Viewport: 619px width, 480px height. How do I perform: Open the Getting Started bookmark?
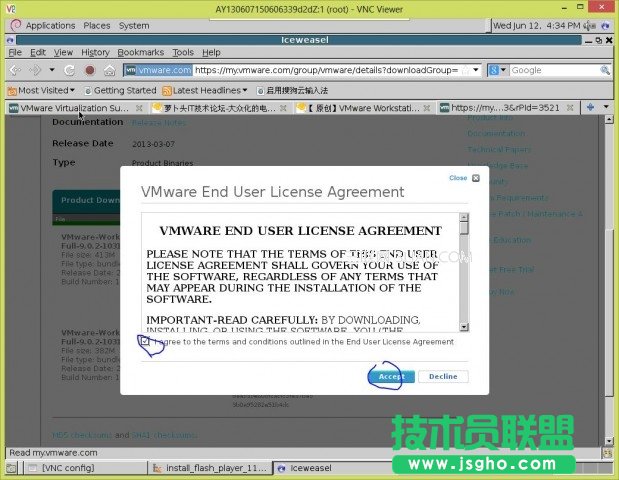(120, 90)
